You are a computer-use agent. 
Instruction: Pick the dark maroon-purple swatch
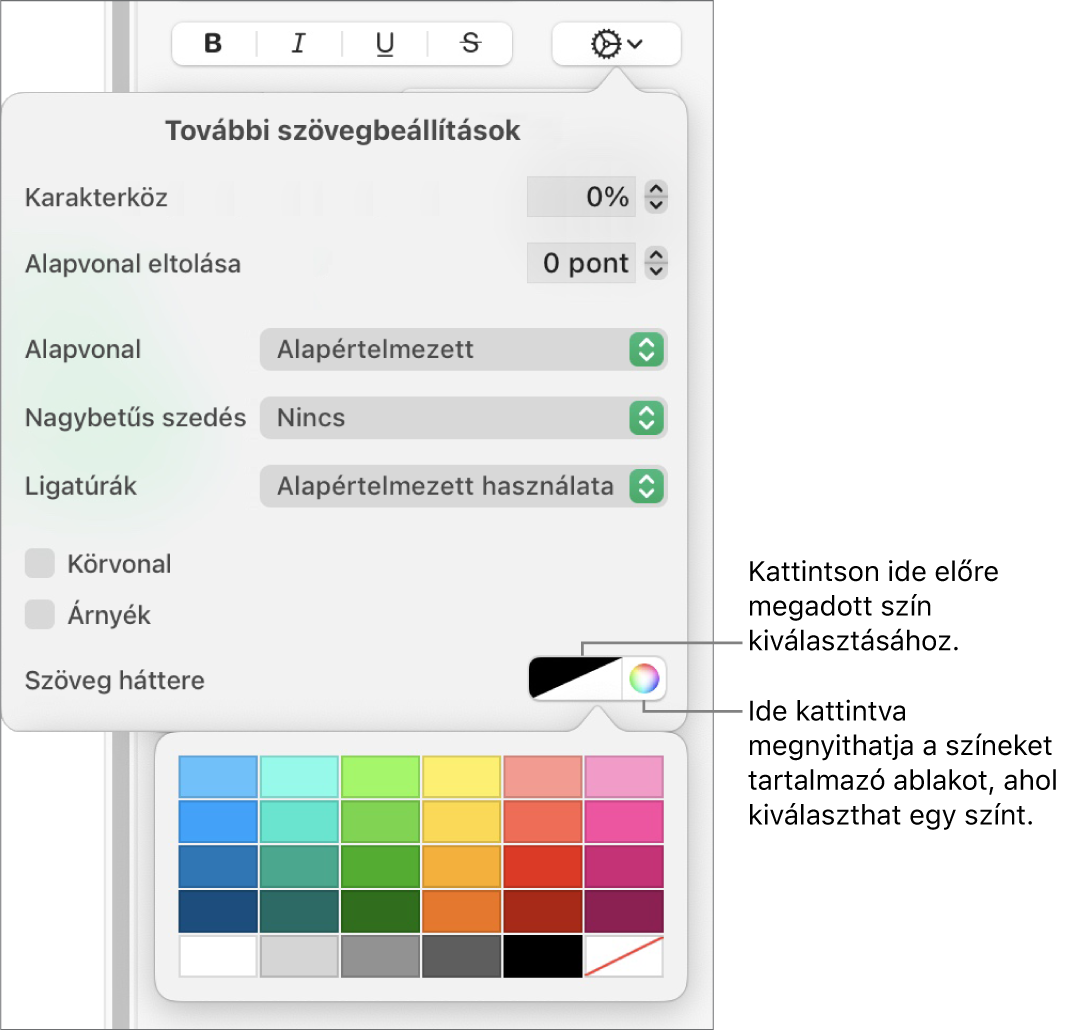[x=624, y=911]
